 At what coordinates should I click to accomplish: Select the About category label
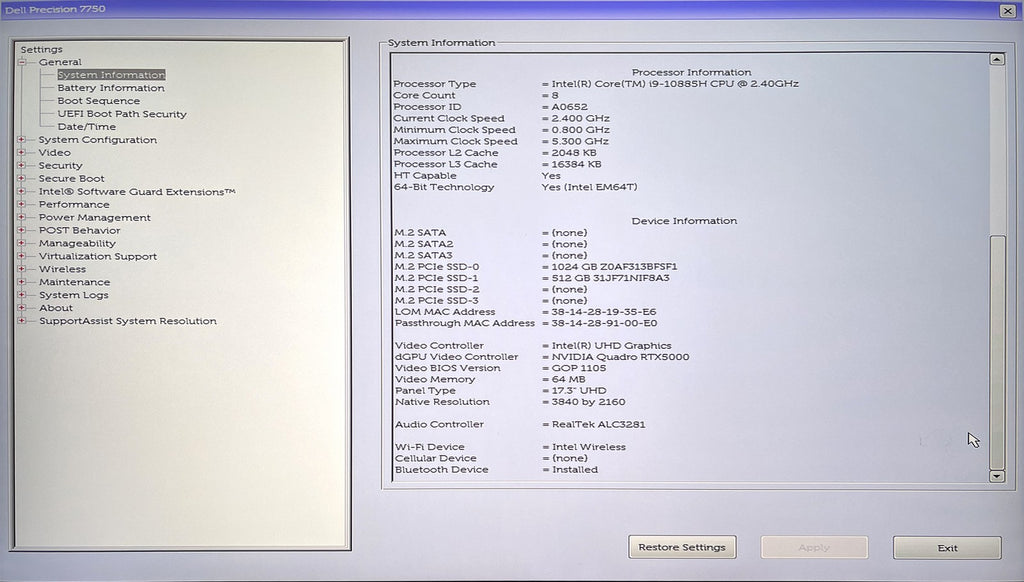pyautogui.click(x=56, y=308)
